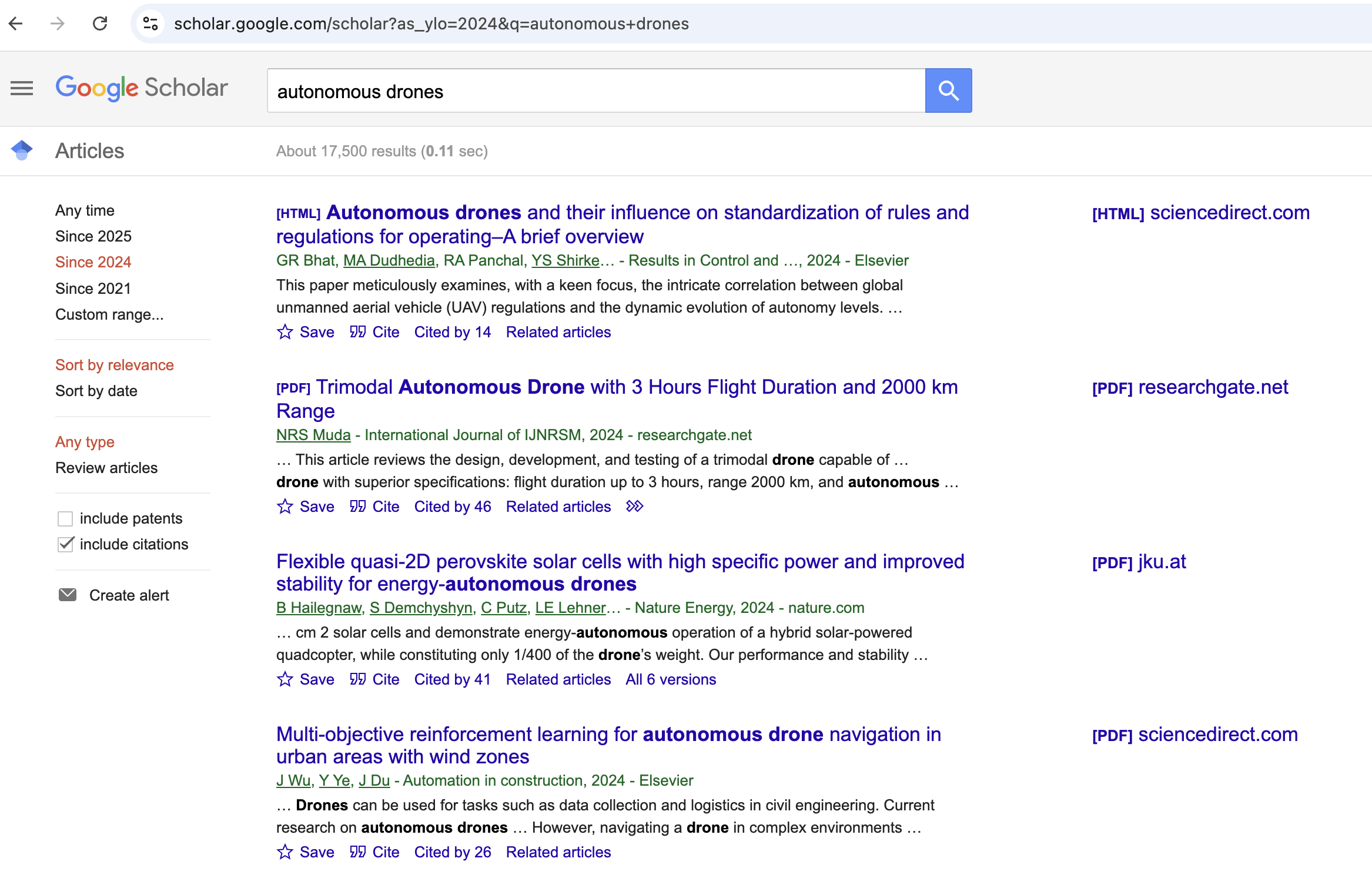
Task: Filter results to Review articles
Action: (x=106, y=468)
